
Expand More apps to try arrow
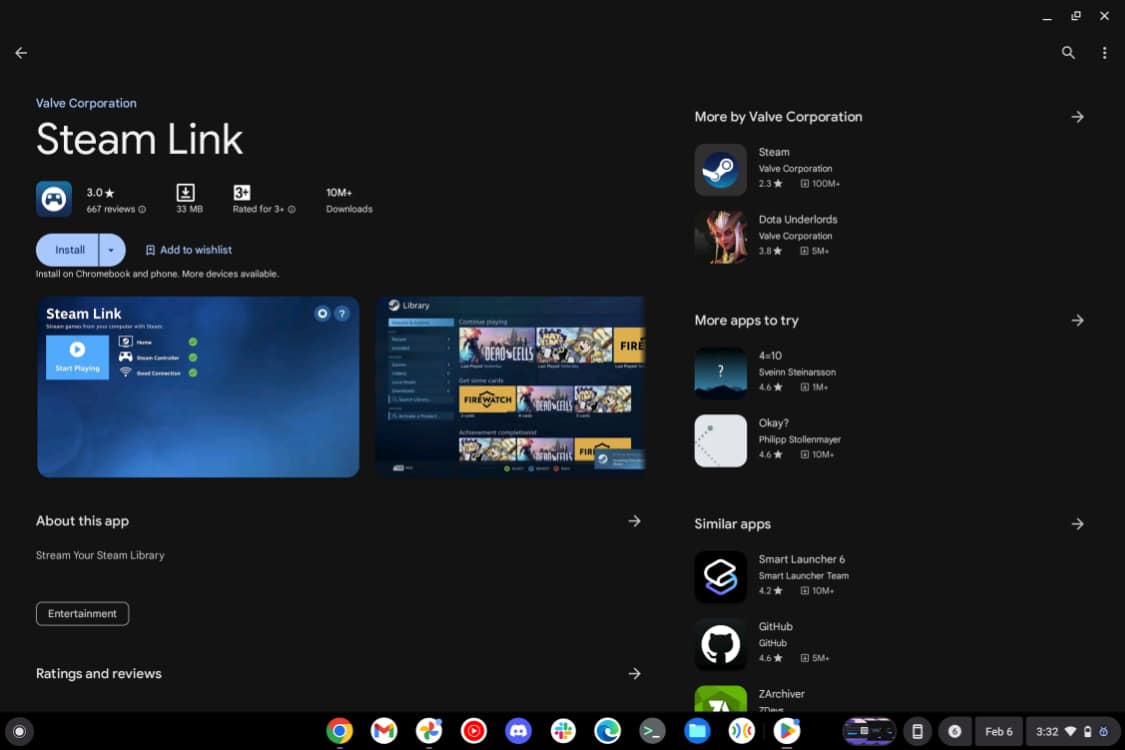[1078, 321]
